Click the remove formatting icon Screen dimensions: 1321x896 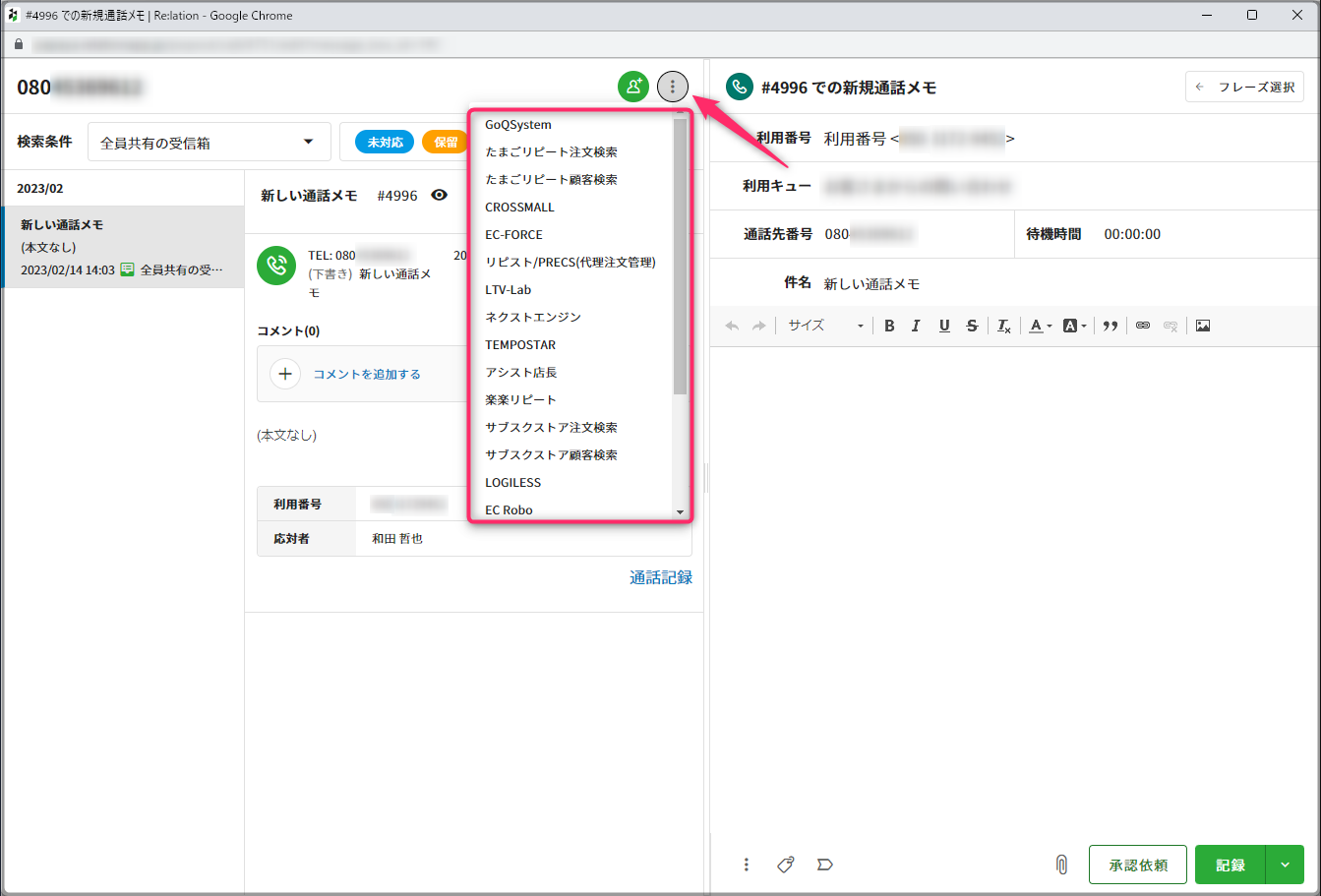1003,326
